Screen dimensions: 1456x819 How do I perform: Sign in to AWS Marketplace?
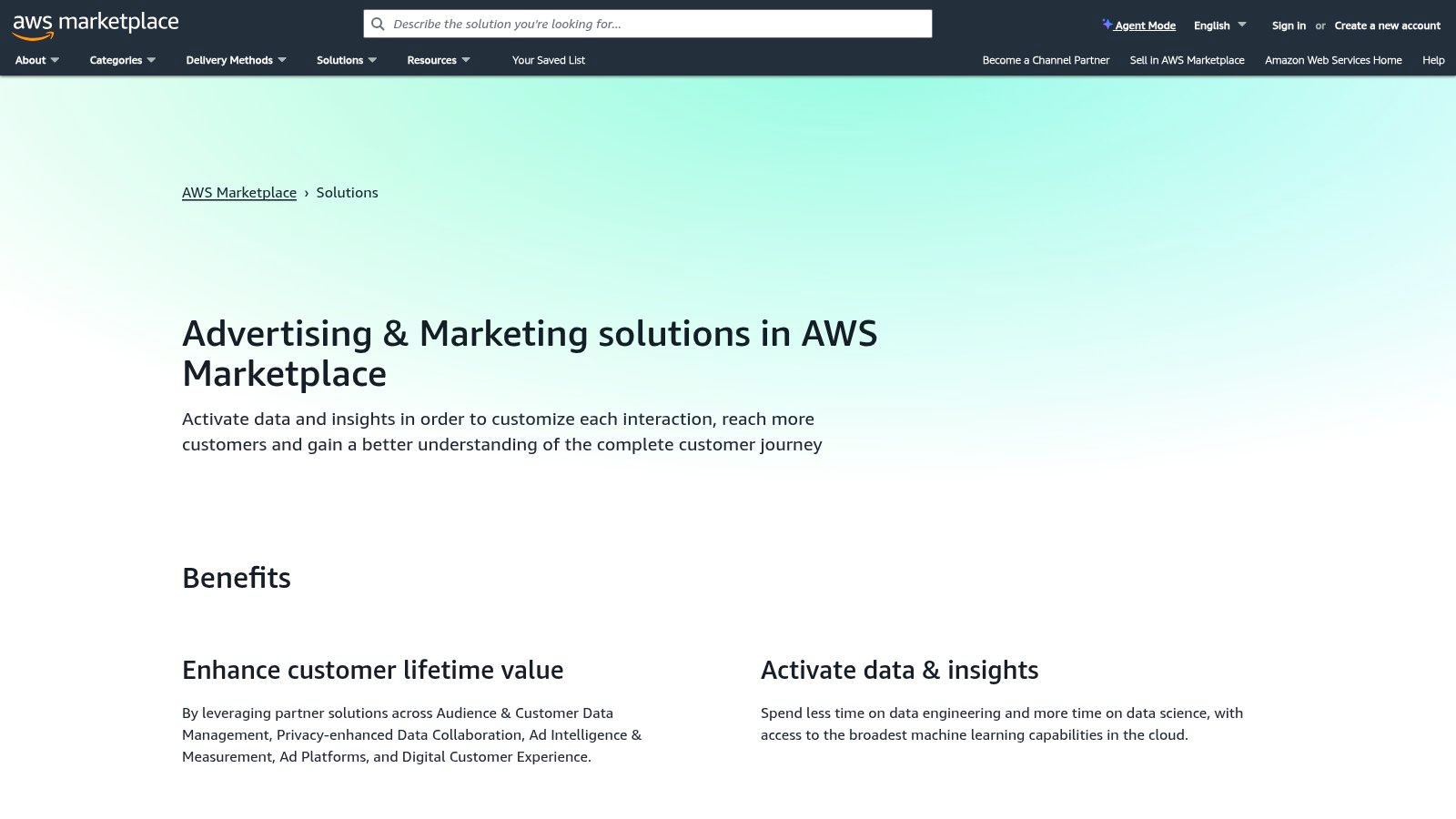tap(1288, 25)
